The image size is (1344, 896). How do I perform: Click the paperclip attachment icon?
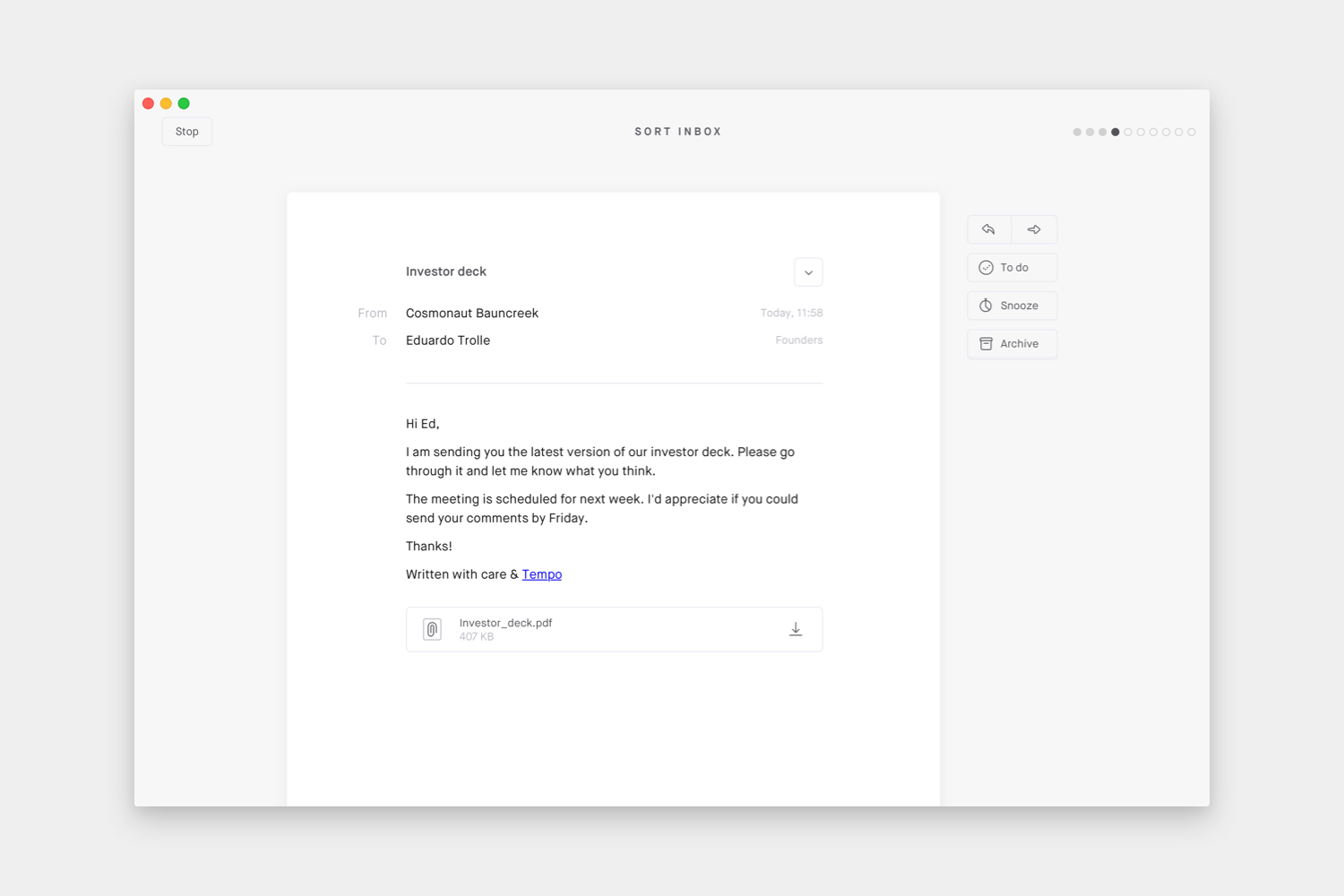click(432, 630)
